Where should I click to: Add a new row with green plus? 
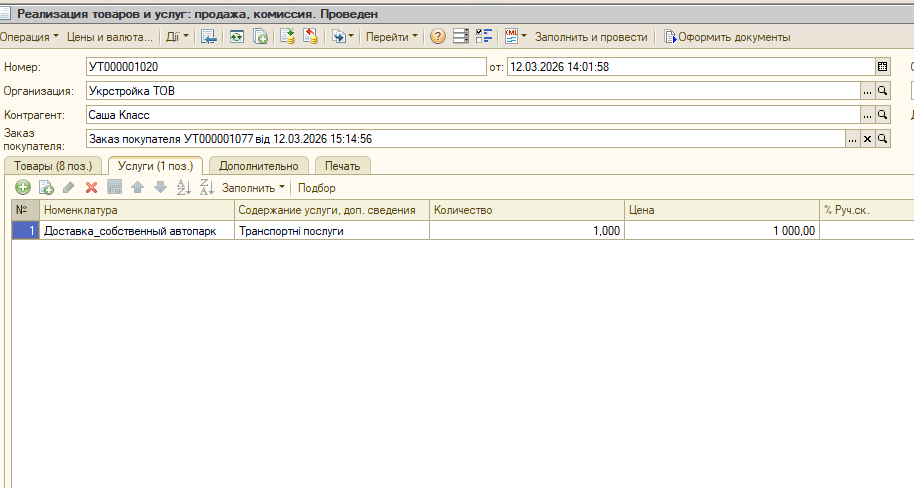[x=23, y=188]
